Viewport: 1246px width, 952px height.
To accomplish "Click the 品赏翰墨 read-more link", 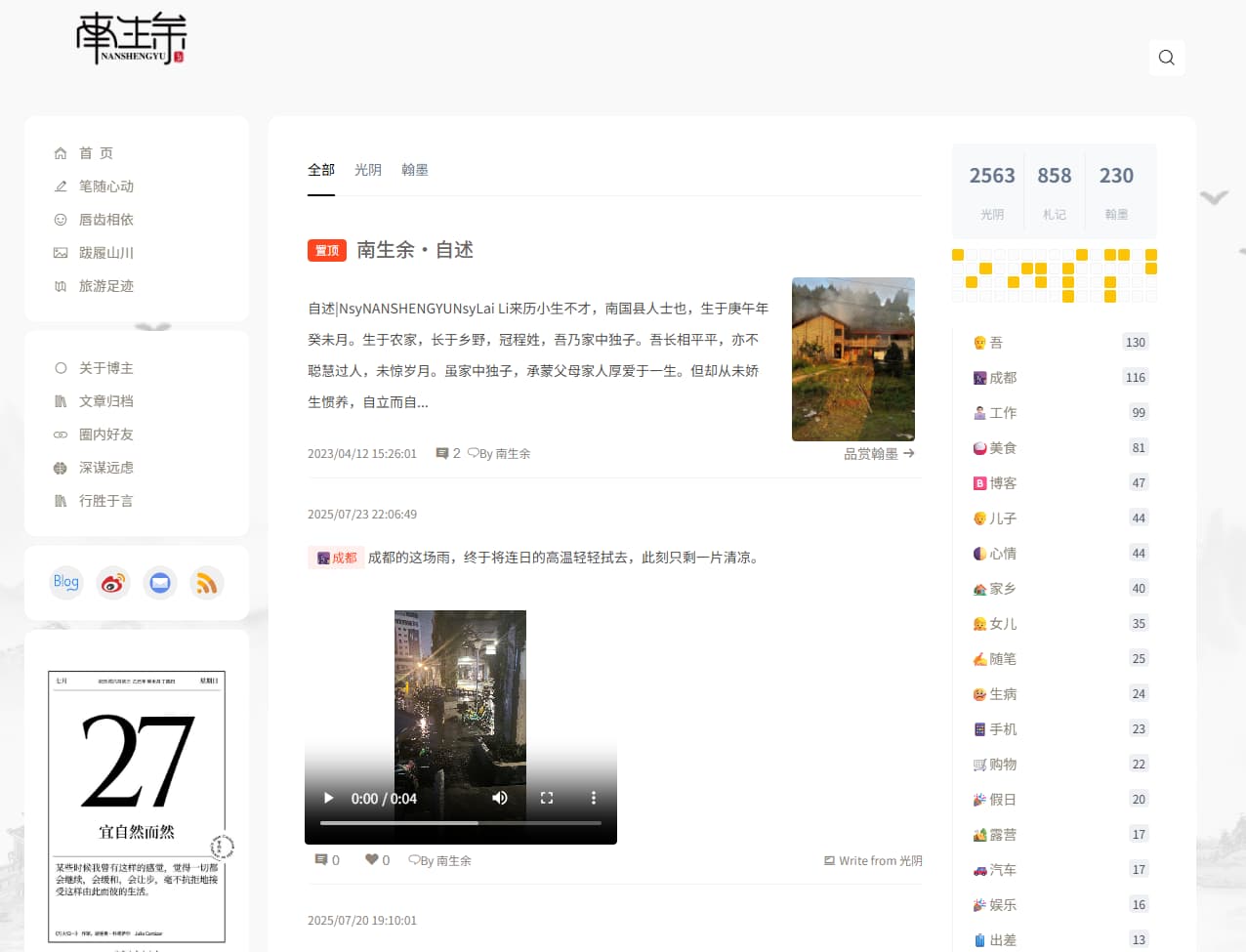I will coord(879,454).
